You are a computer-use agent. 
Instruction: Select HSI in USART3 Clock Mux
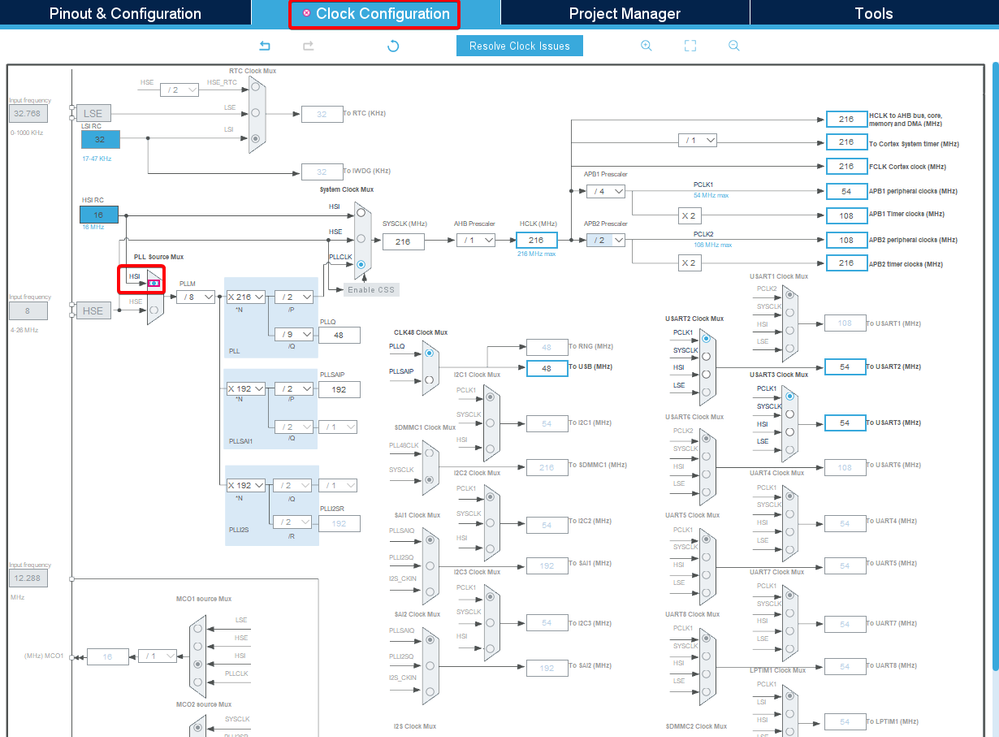pyautogui.click(x=790, y=432)
